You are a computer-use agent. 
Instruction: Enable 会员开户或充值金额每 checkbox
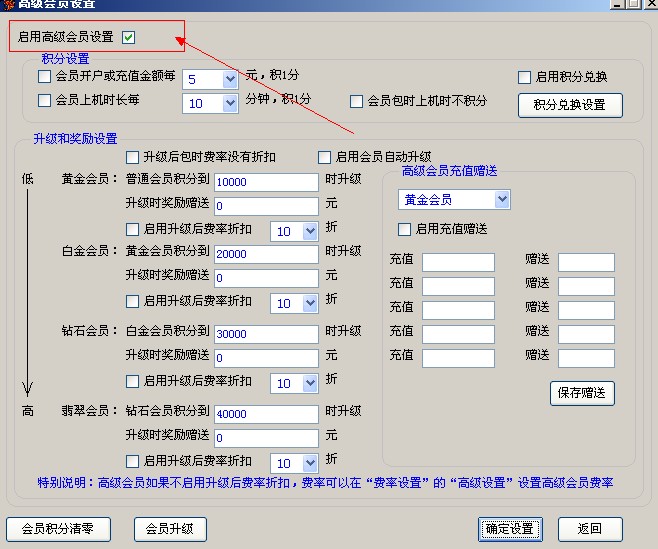pyautogui.click(x=44, y=76)
